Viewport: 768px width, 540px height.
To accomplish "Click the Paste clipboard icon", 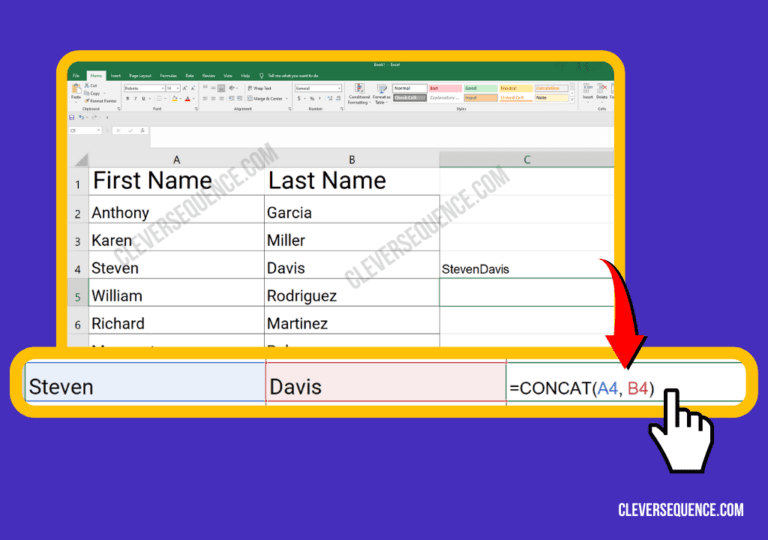I will pyautogui.click(x=76, y=89).
